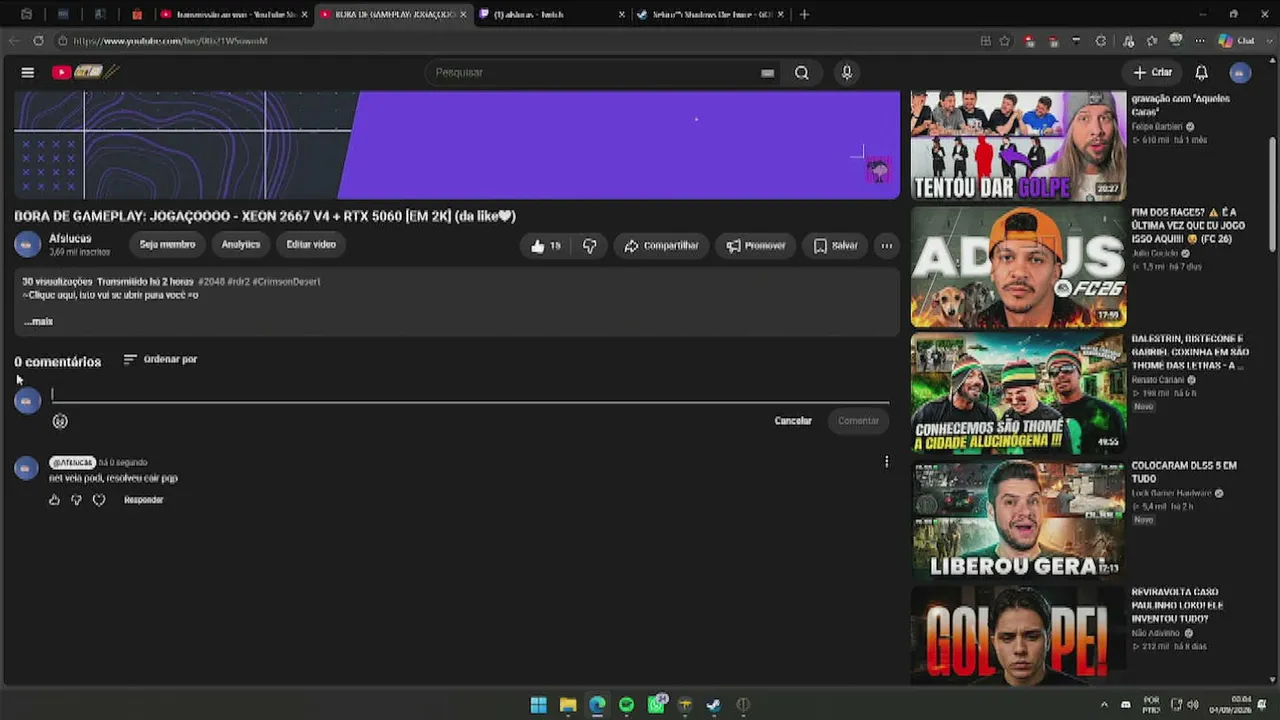Start voice search with the microphone
This screenshot has width=1280, height=720.
point(847,72)
